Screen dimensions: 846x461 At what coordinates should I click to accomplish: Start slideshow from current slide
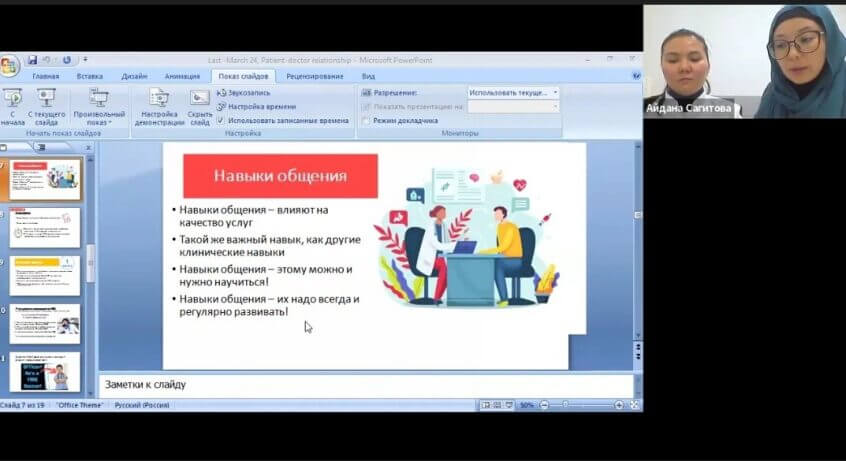click(x=46, y=98)
